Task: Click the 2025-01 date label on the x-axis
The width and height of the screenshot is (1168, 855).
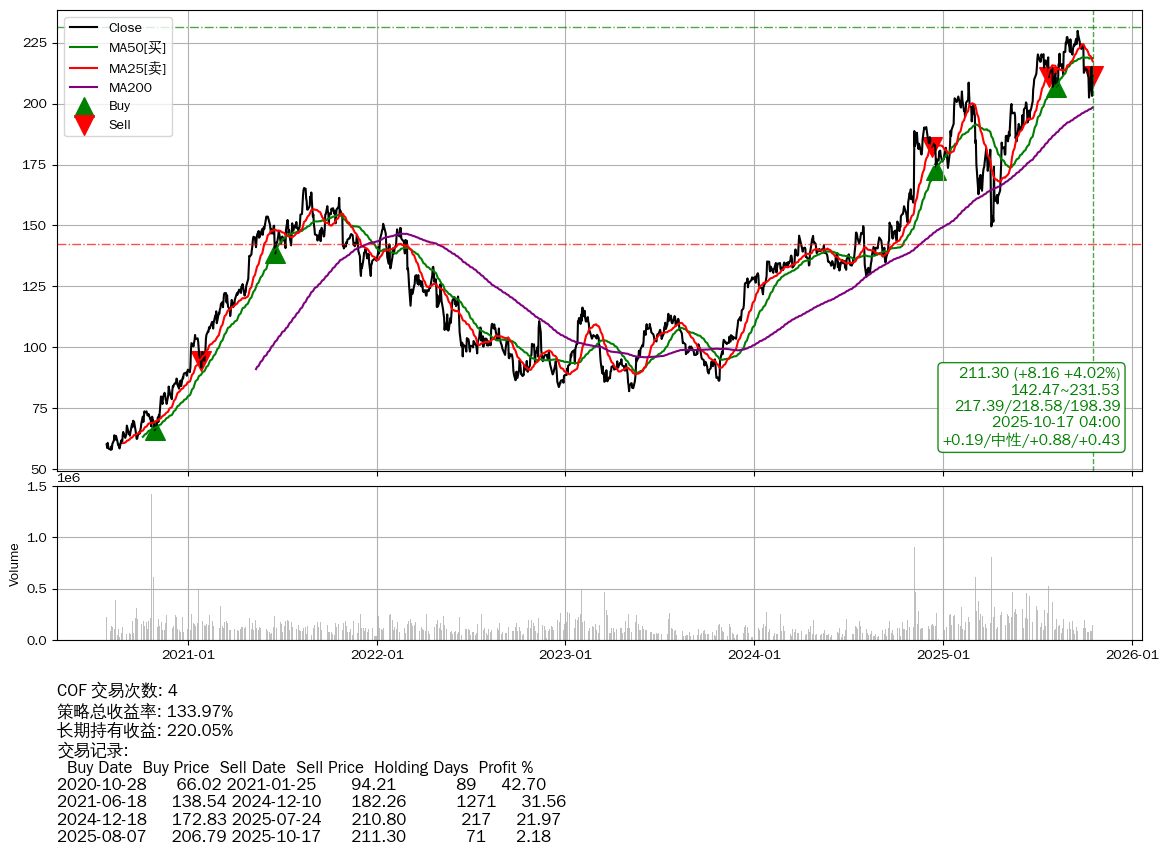Action: click(944, 655)
